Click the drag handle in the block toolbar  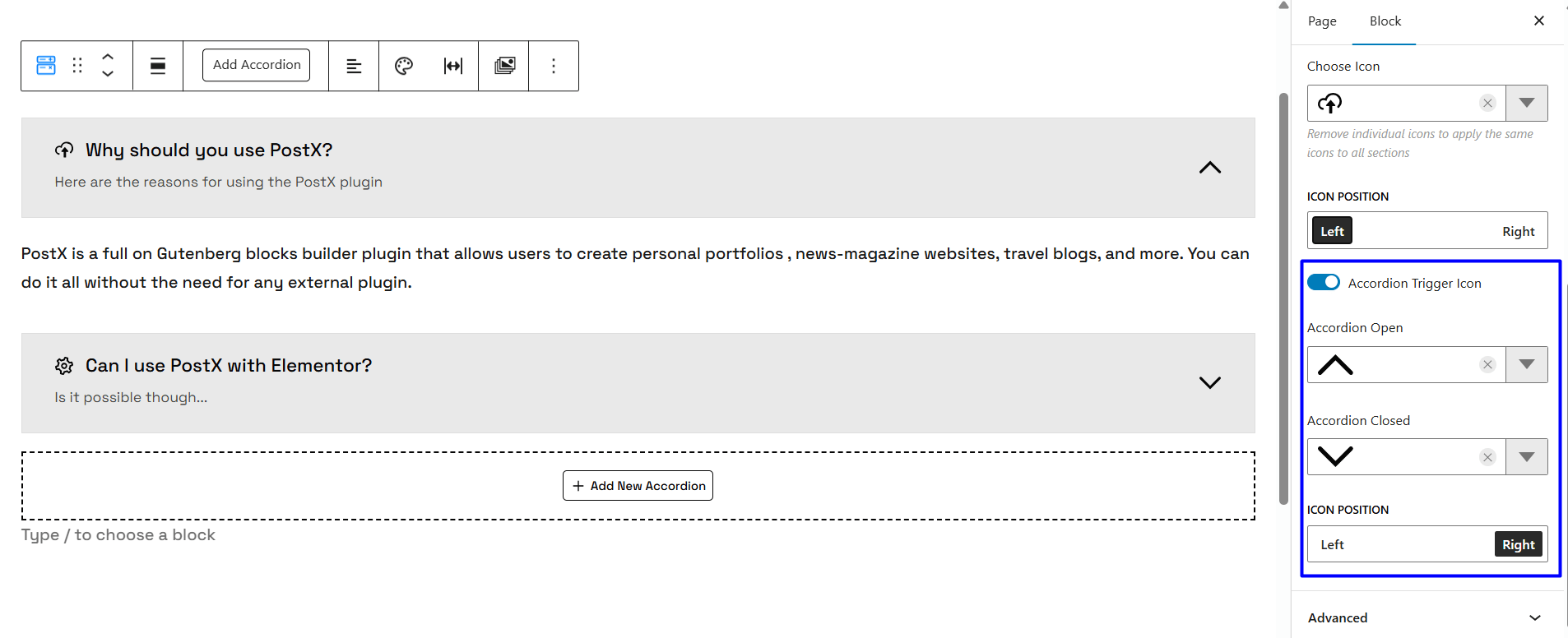point(77,65)
